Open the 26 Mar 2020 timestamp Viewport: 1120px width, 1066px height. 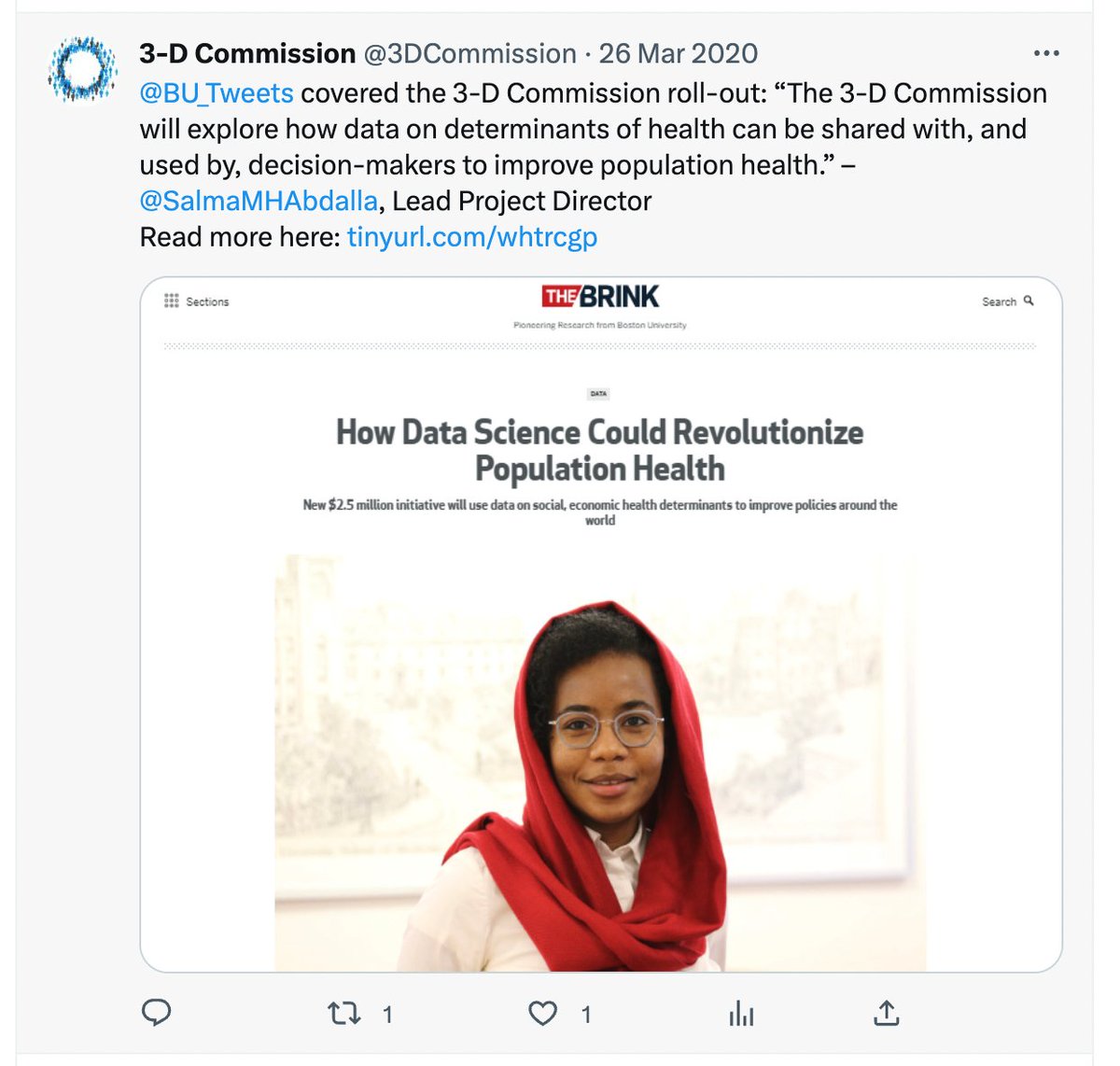pos(678,53)
